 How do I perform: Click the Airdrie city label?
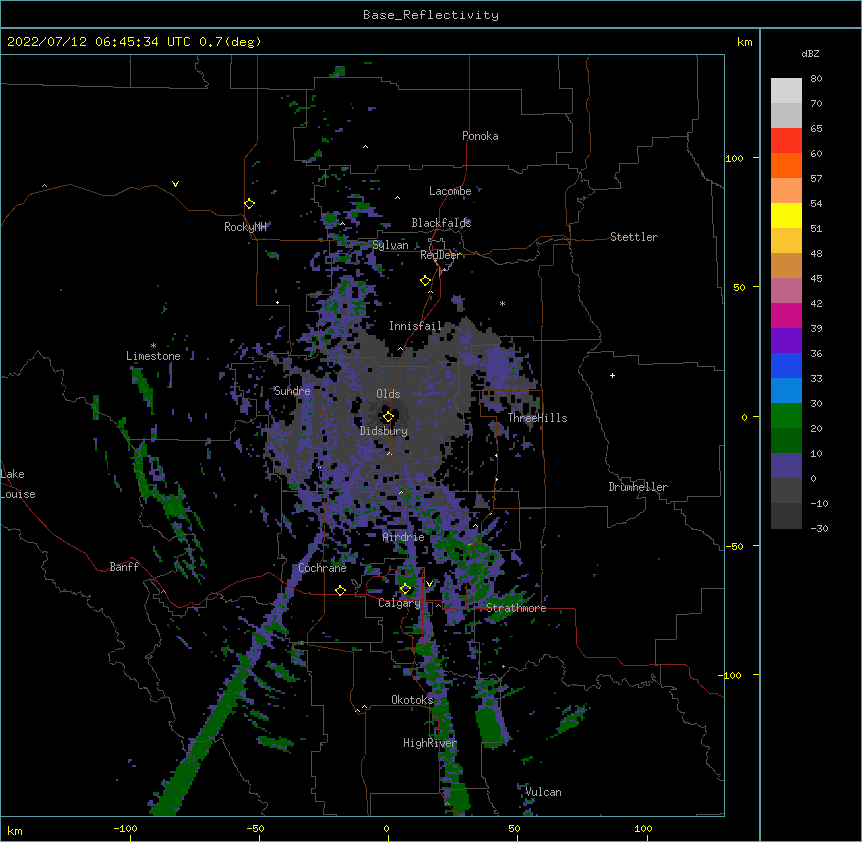click(x=404, y=537)
